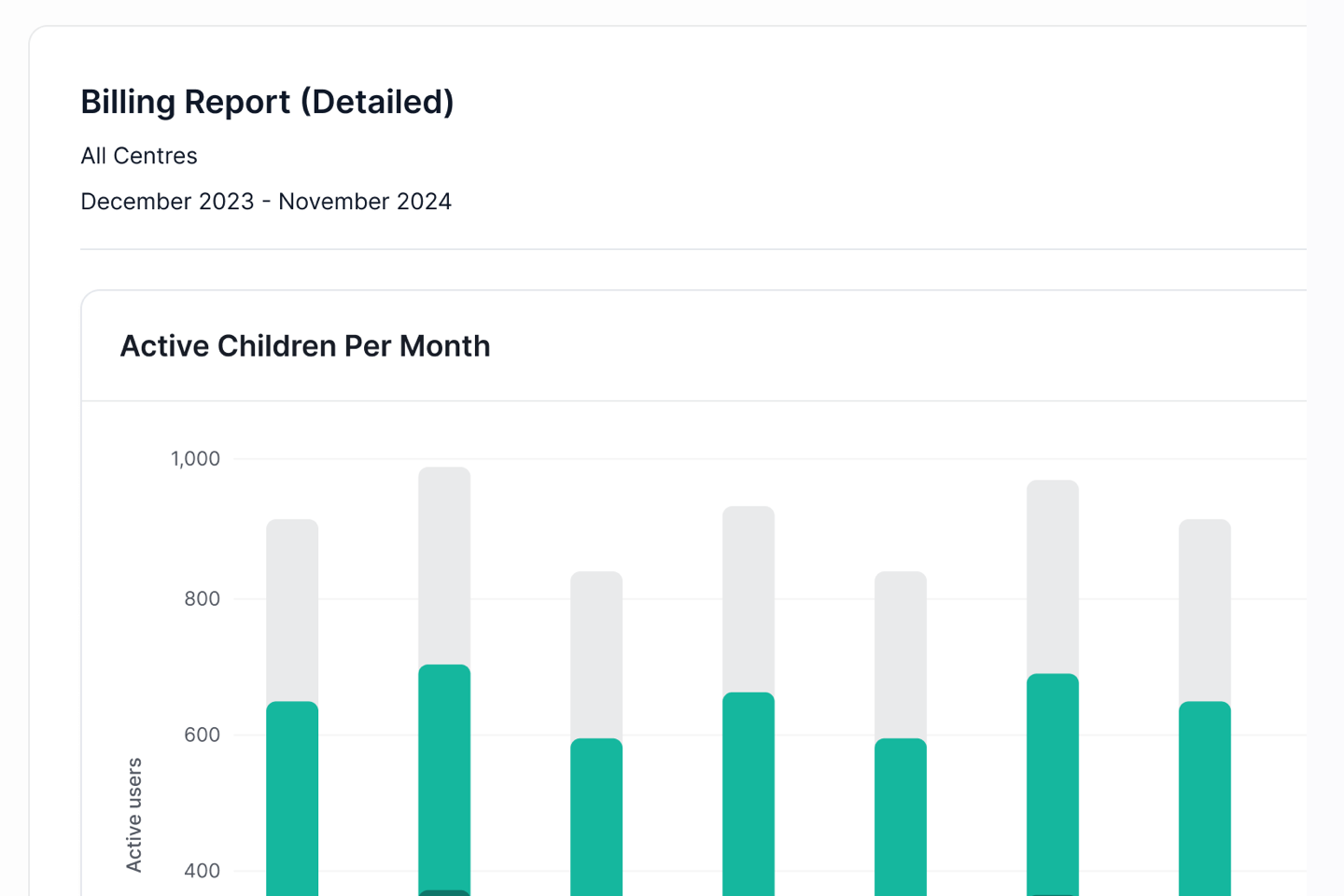Select the All Centres text
Viewport: 1344px width, 896px height.
pos(139,156)
